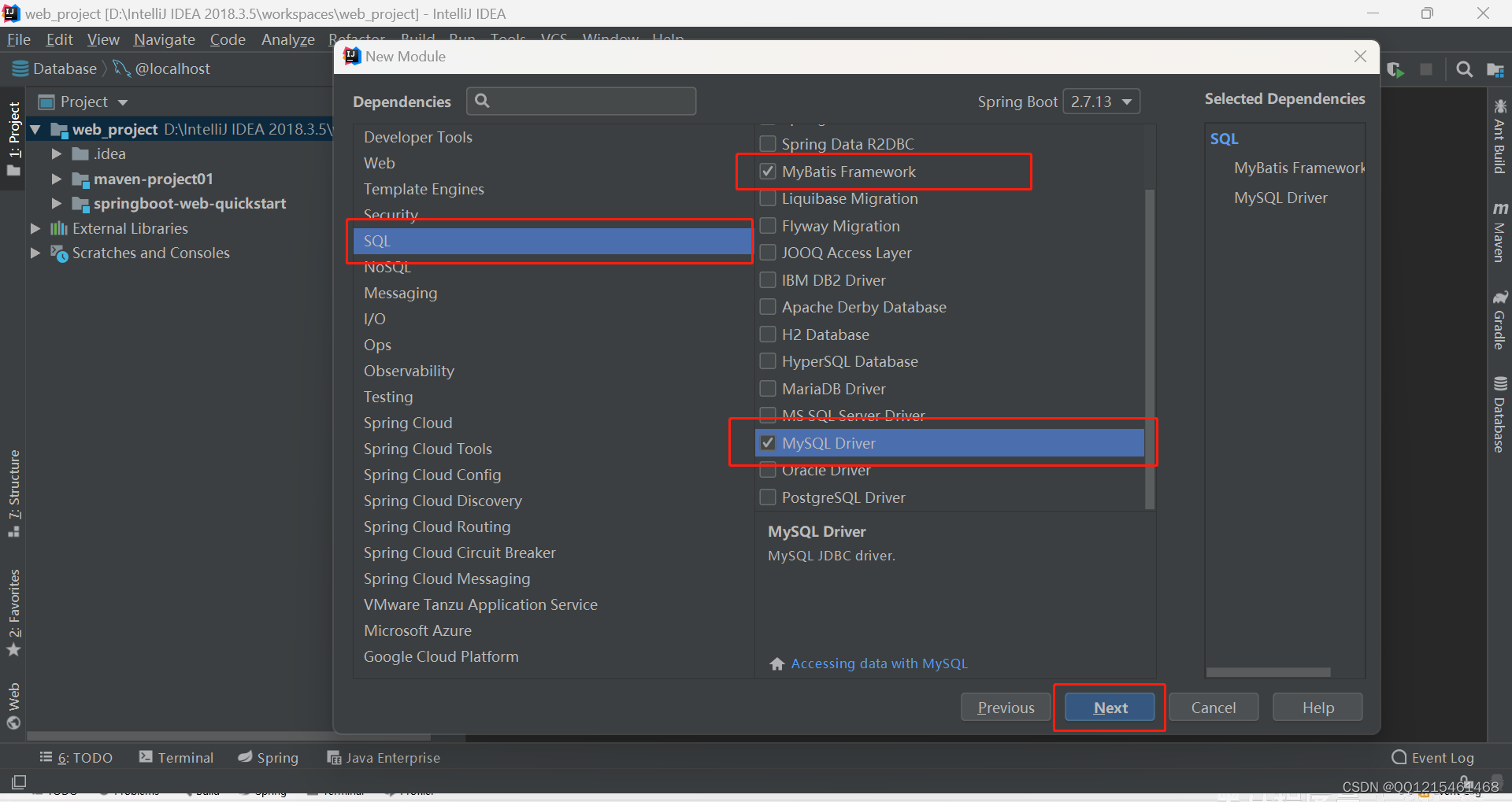This screenshot has width=1512, height=802.
Task: Click the Next button
Action: coord(1110,708)
